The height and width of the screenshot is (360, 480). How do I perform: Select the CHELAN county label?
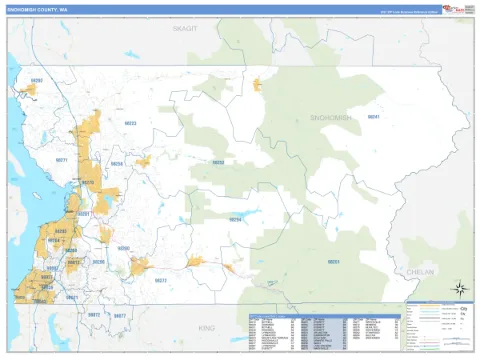pyautogui.click(x=420, y=272)
